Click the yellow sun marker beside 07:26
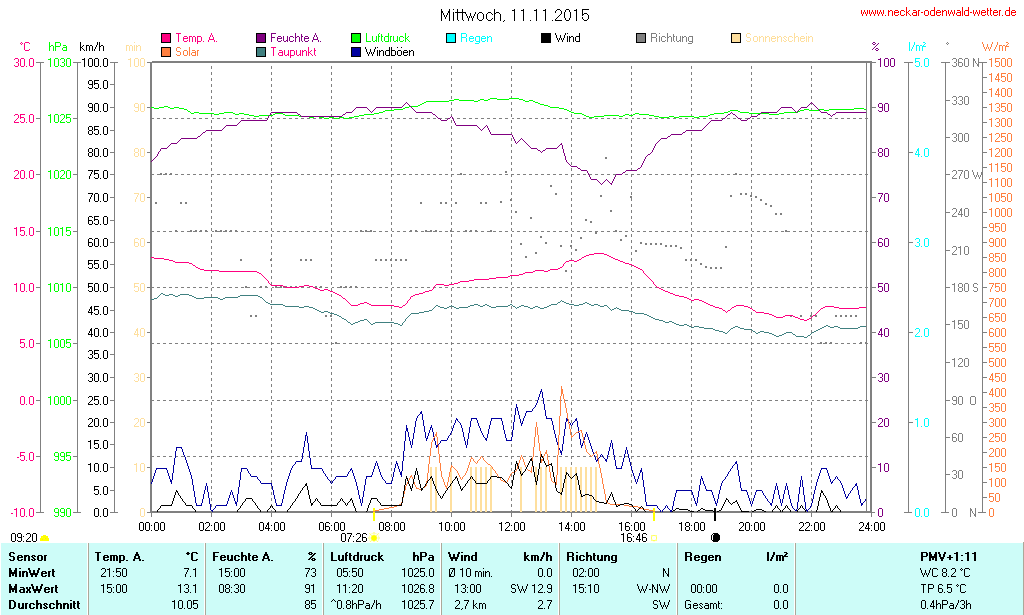 point(375,538)
